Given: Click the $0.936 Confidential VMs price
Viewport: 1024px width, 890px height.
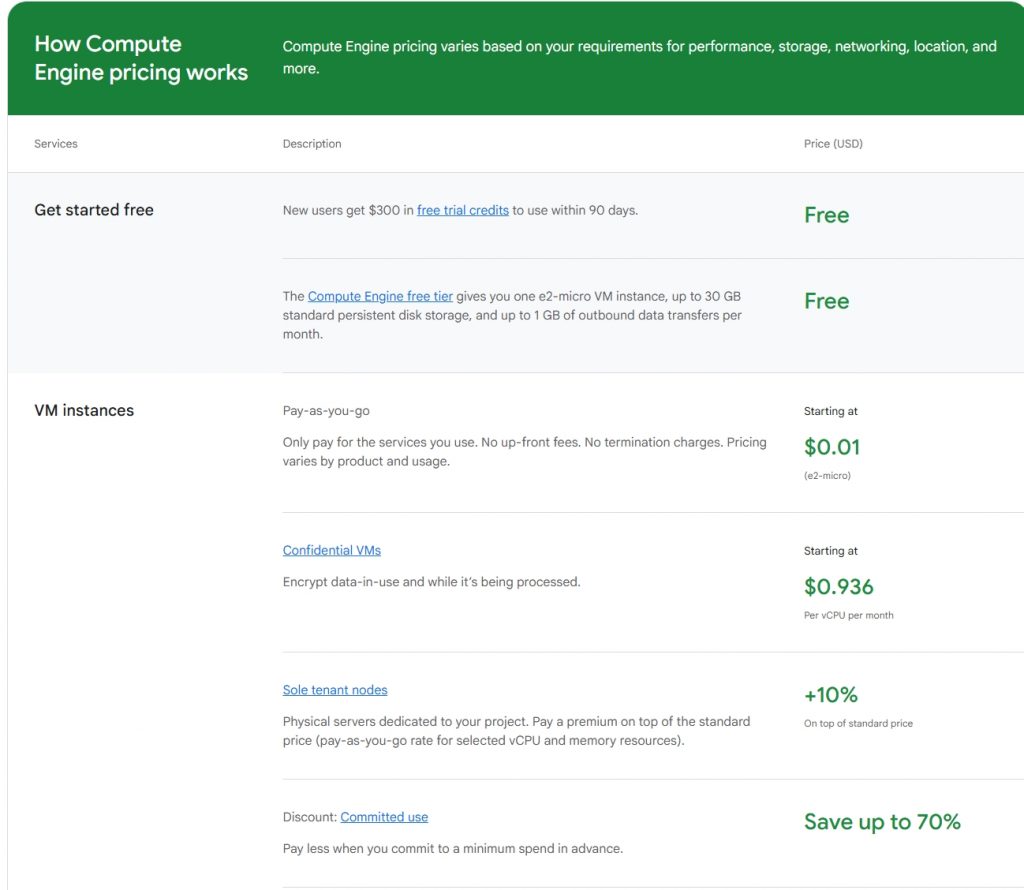Looking at the screenshot, I should [838, 586].
